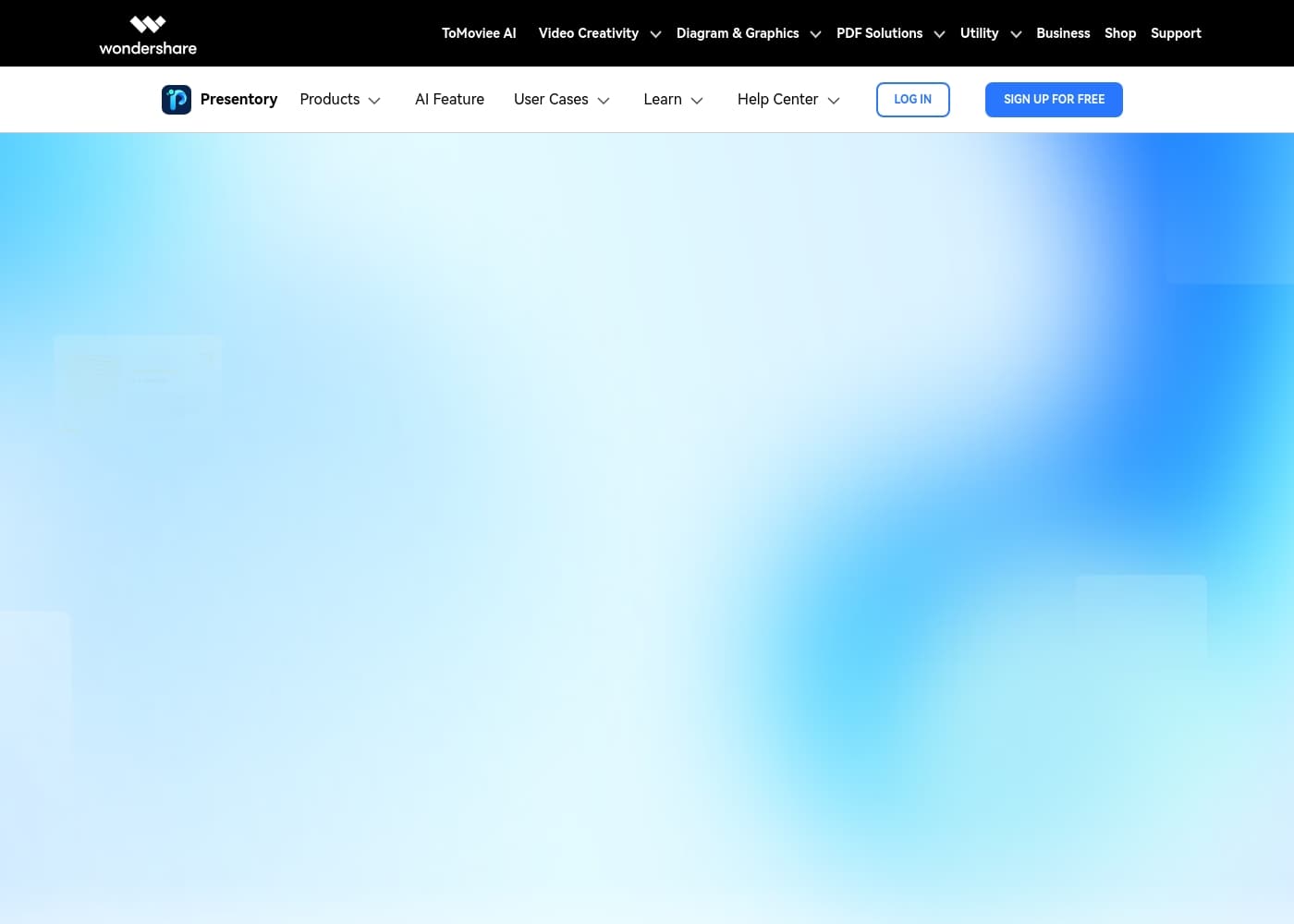This screenshot has width=1294, height=924.
Task: Open the Help Center dropdown arrow
Action: [834, 101]
